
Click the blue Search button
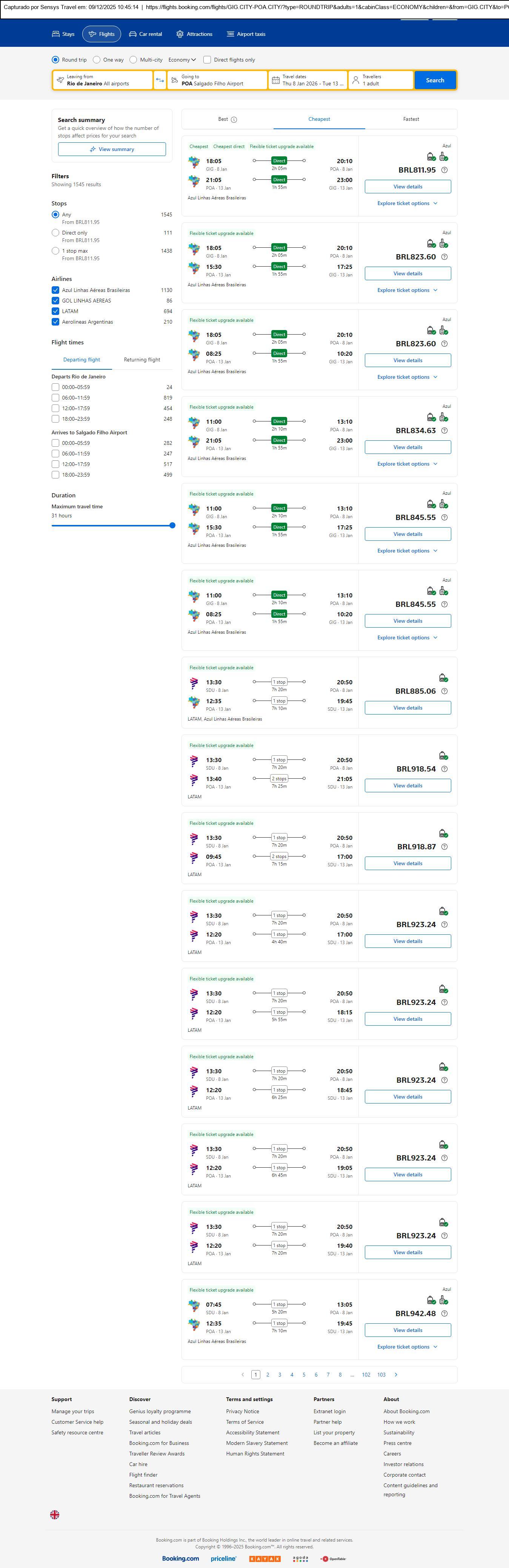[435, 80]
